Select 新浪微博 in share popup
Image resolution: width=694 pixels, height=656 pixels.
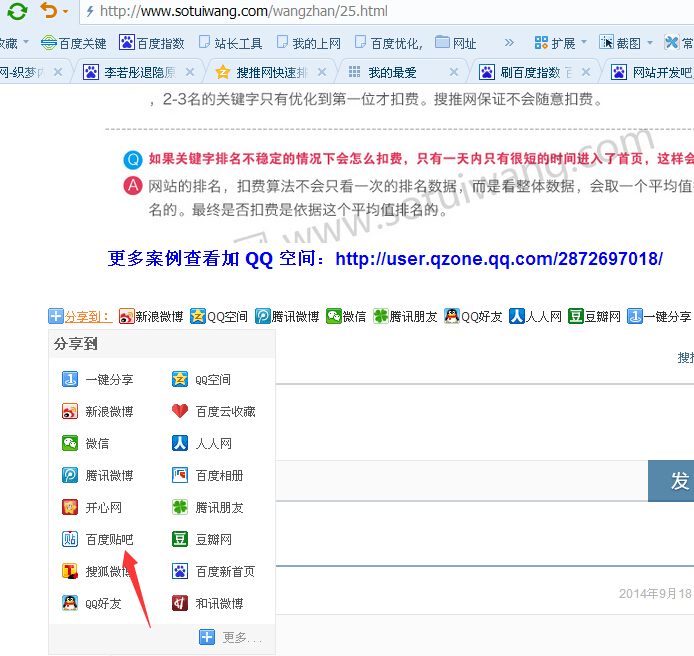97,412
